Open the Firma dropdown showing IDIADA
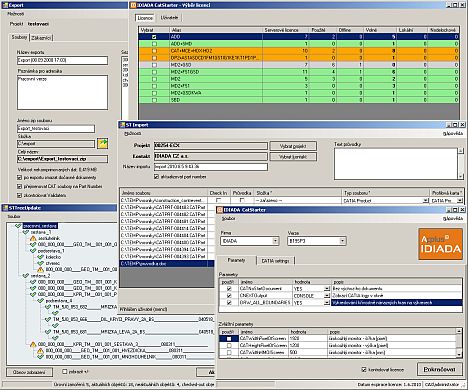The height and width of the screenshot is (390, 468). (x=276, y=241)
